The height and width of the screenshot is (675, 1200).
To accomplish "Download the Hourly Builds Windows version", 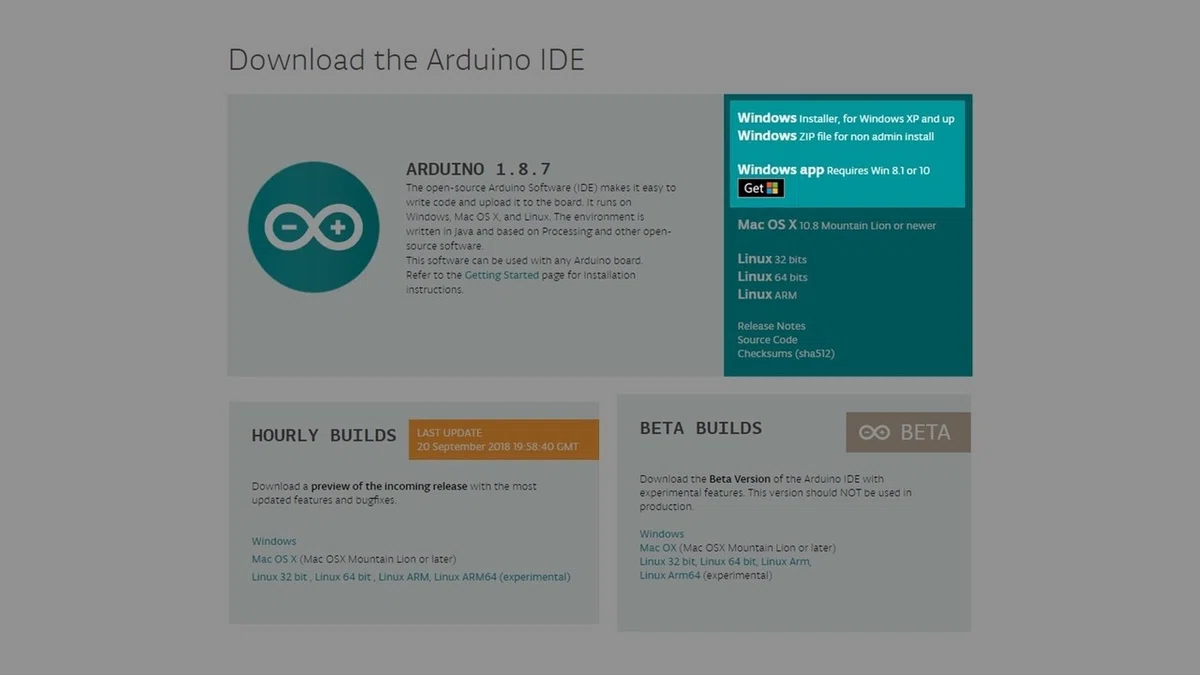I will pyautogui.click(x=274, y=541).
